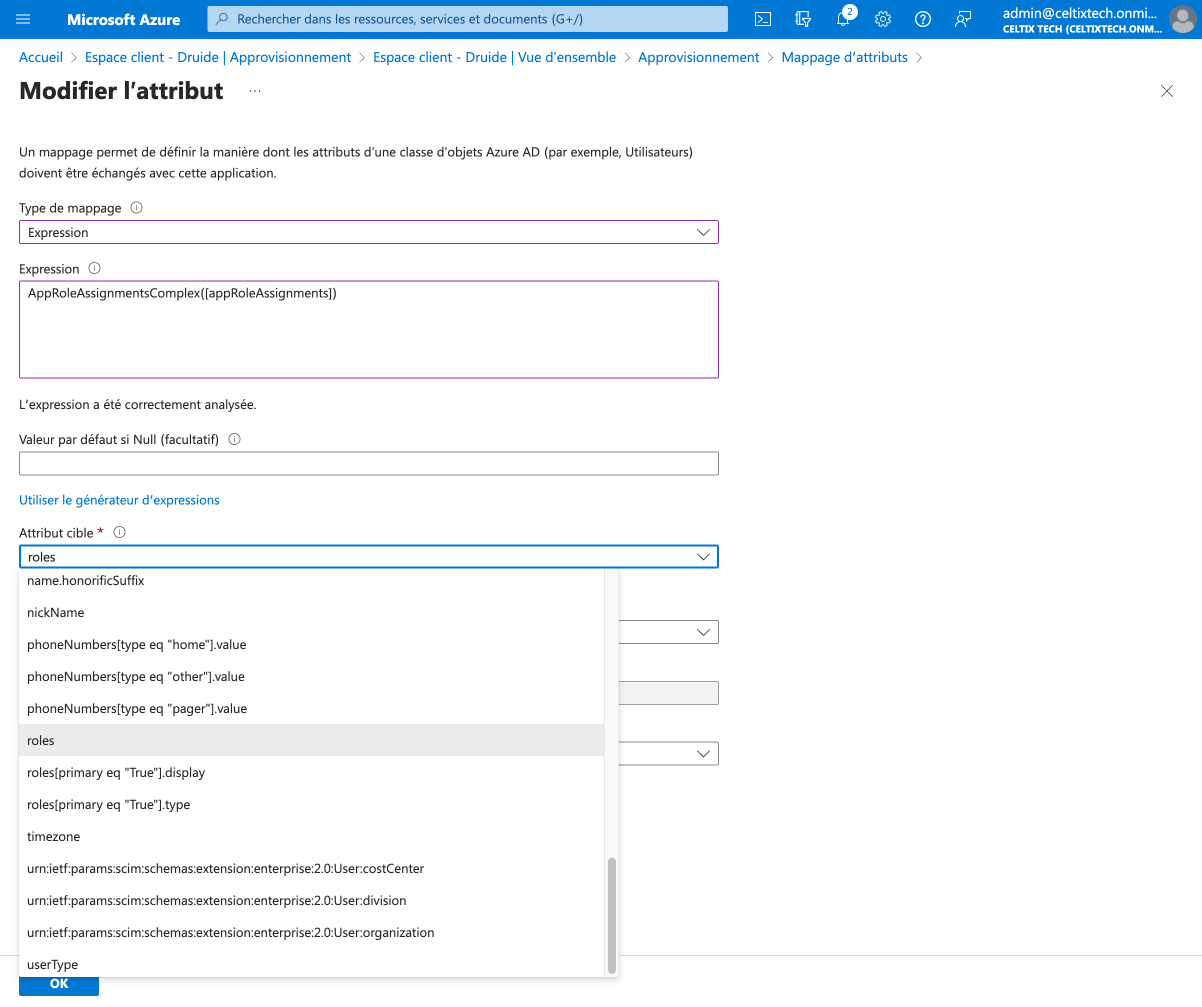Click the admin@celtixtech account name
Viewport: 1202px width, 1007px height.
(x=1081, y=13)
